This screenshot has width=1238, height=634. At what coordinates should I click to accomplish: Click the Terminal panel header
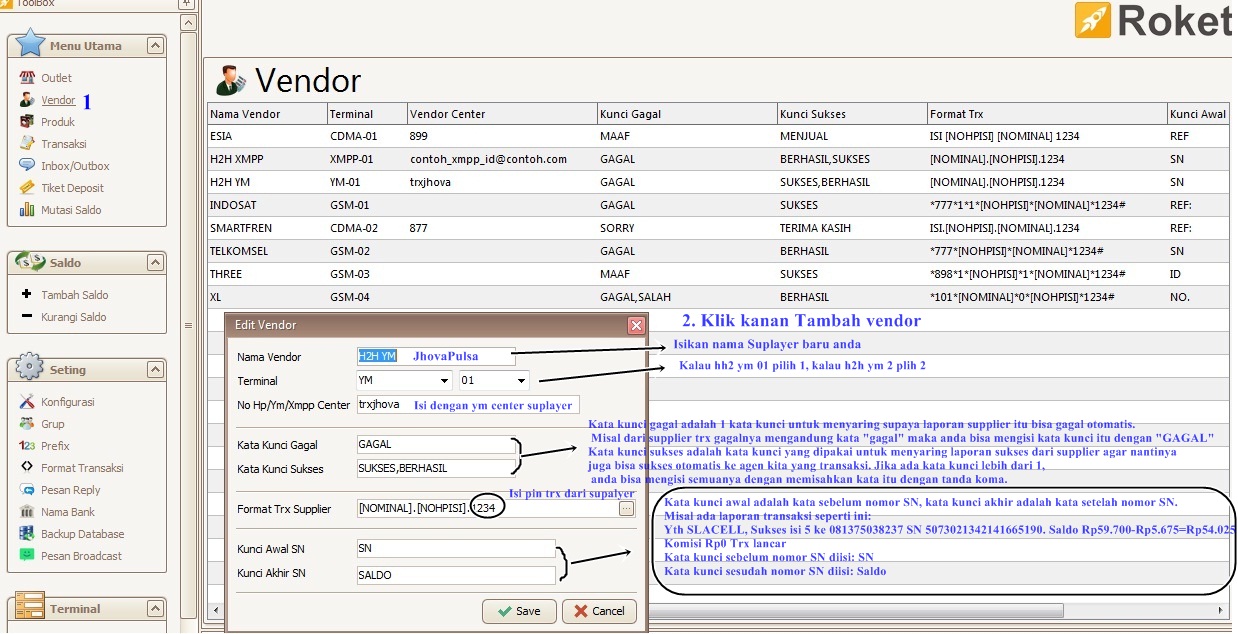click(x=75, y=608)
